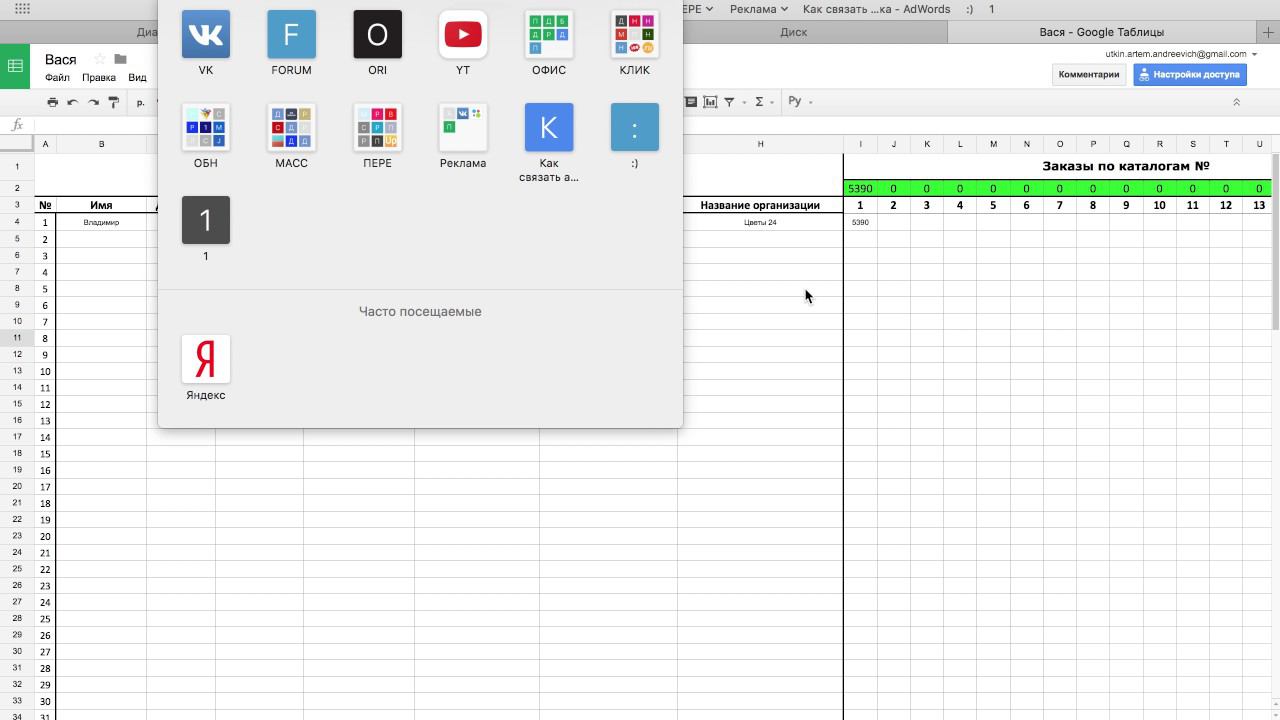The width and height of the screenshot is (1280, 720).
Task: Open the input language 'Ру' dropdown
Action: coord(800,102)
